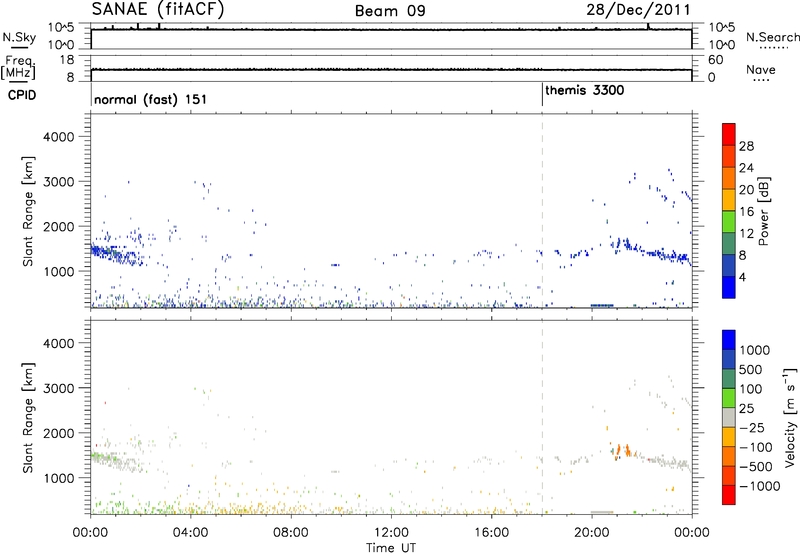The height and width of the screenshot is (554, 800).
Task: Click the red top segment of Power colorbar
Action: tap(729, 134)
